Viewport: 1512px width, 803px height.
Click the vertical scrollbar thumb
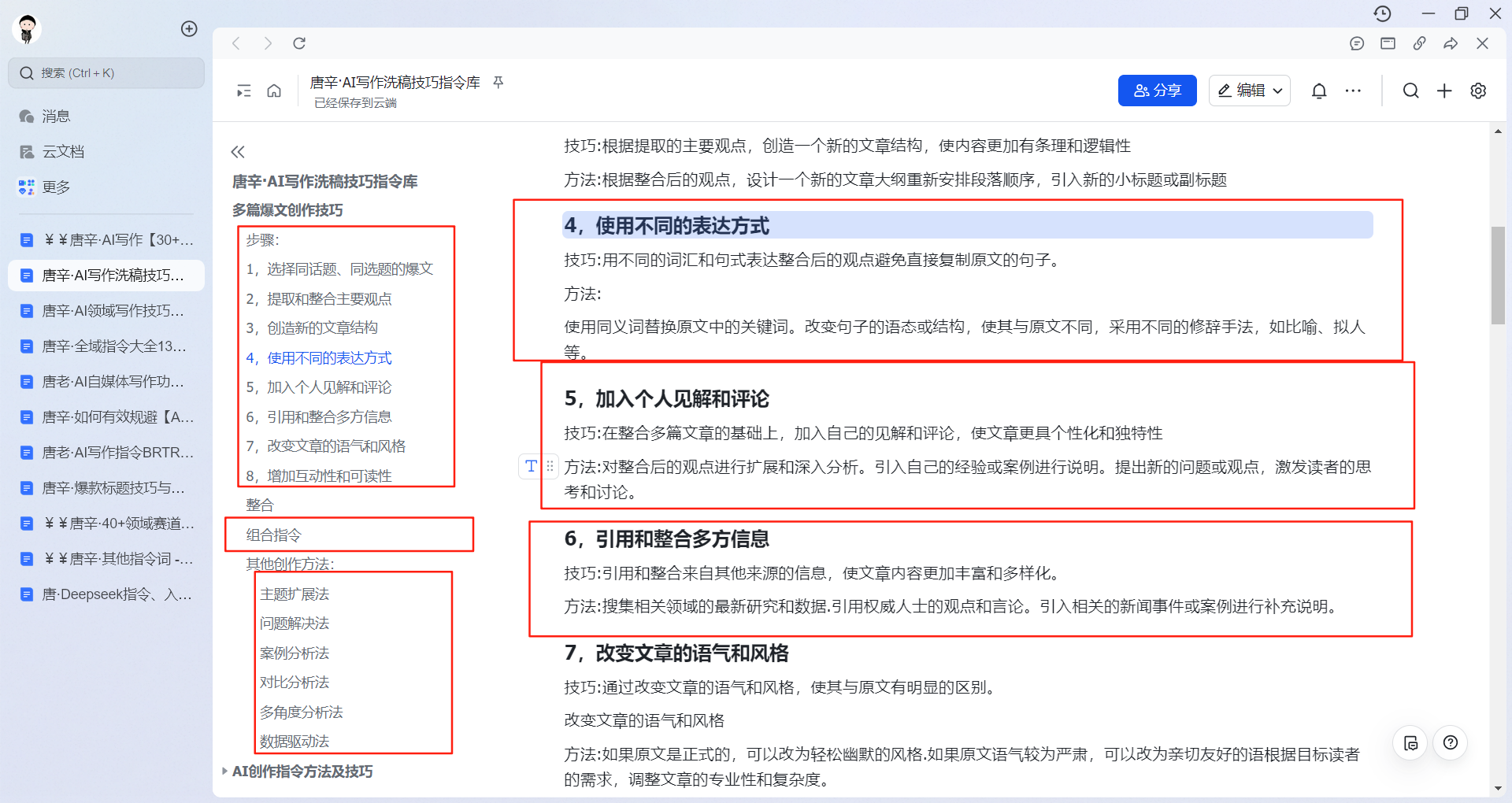click(x=1498, y=276)
